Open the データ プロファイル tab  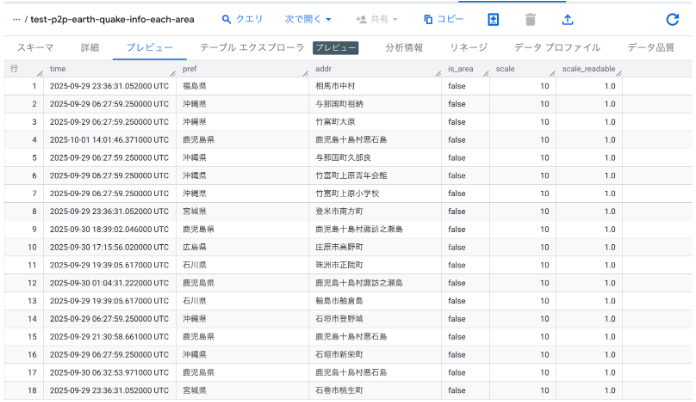[x=557, y=47]
